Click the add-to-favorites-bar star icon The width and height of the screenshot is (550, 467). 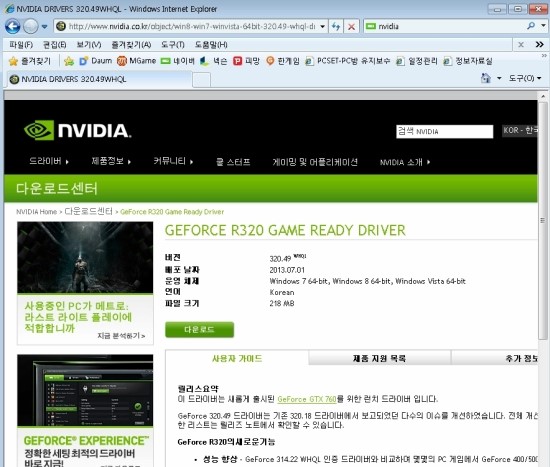click(x=69, y=61)
